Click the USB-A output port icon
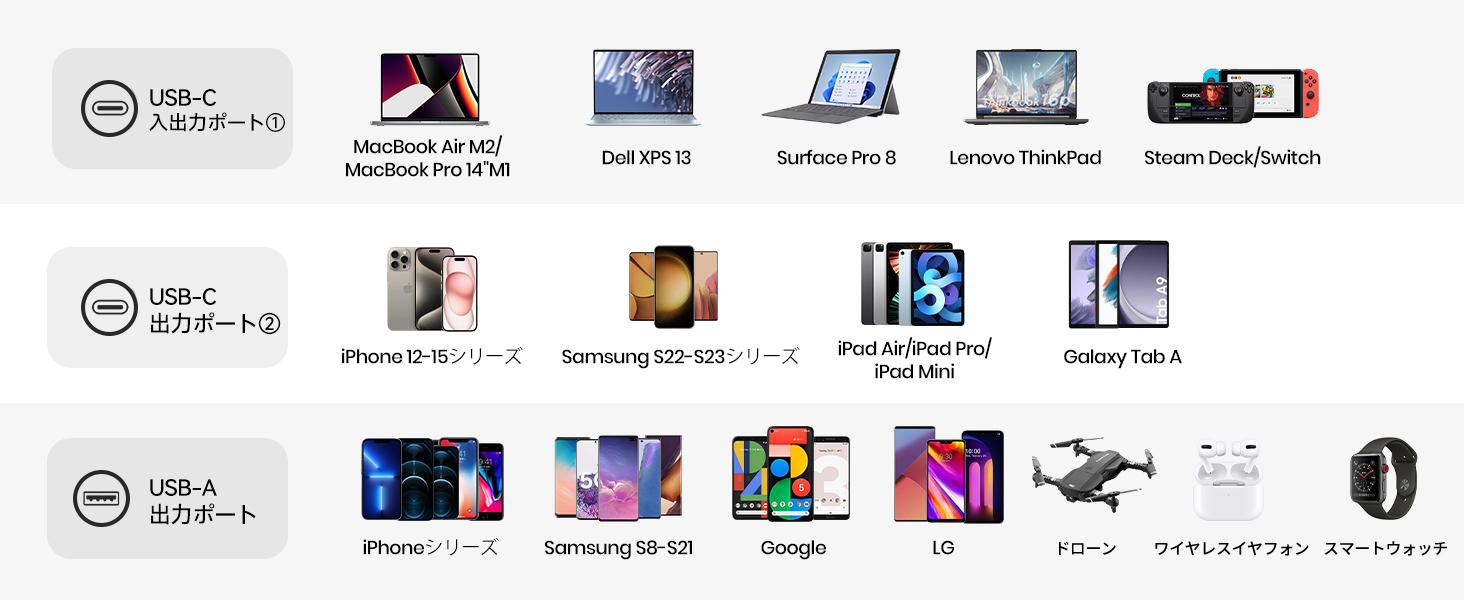Screen dimensions: 1464x600 (x=102, y=498)
